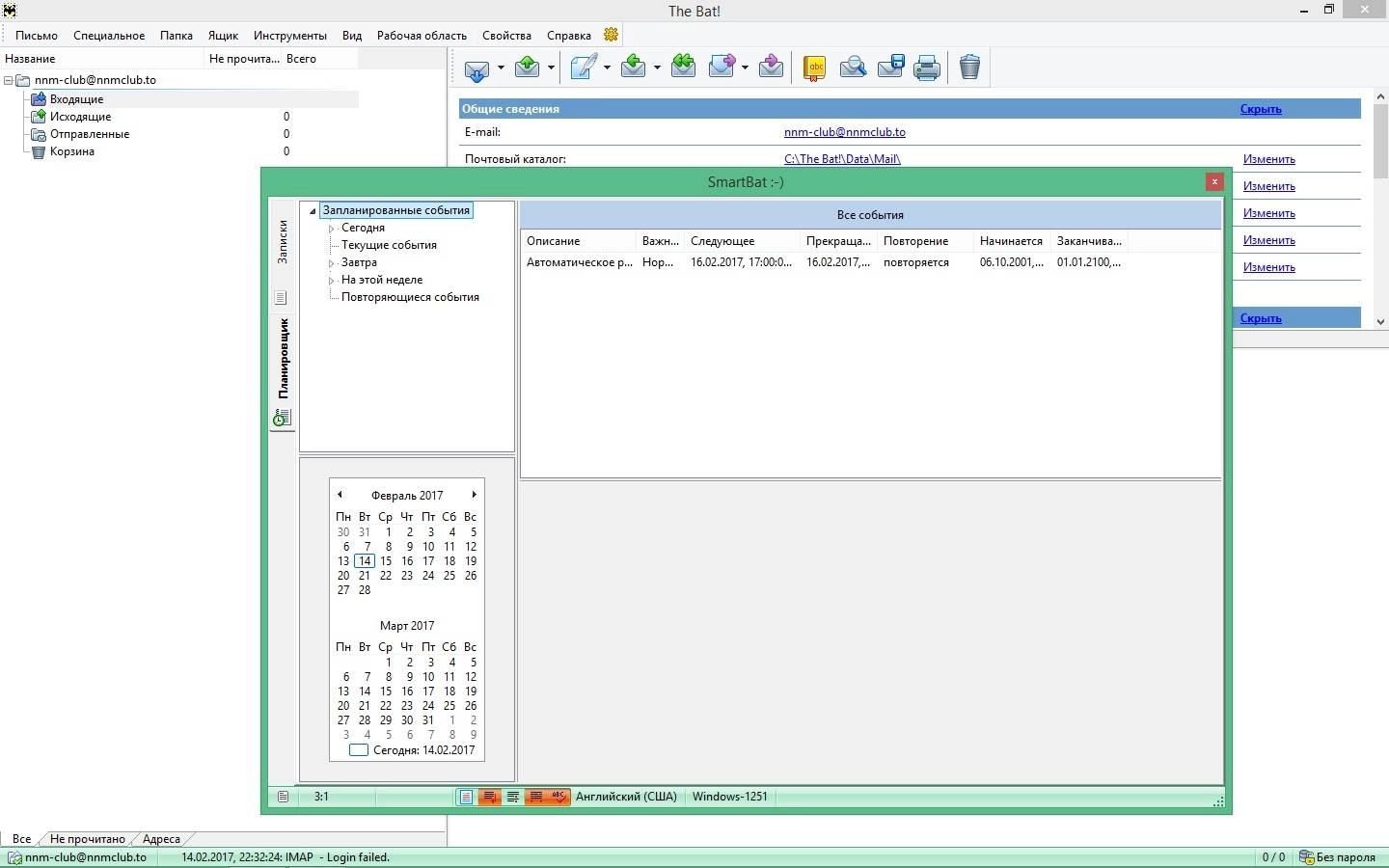Viewport: 1389px width, 868px height.
Task: Collapse the nnm-club@nnmclub.to account tree node
Action: 9,81
